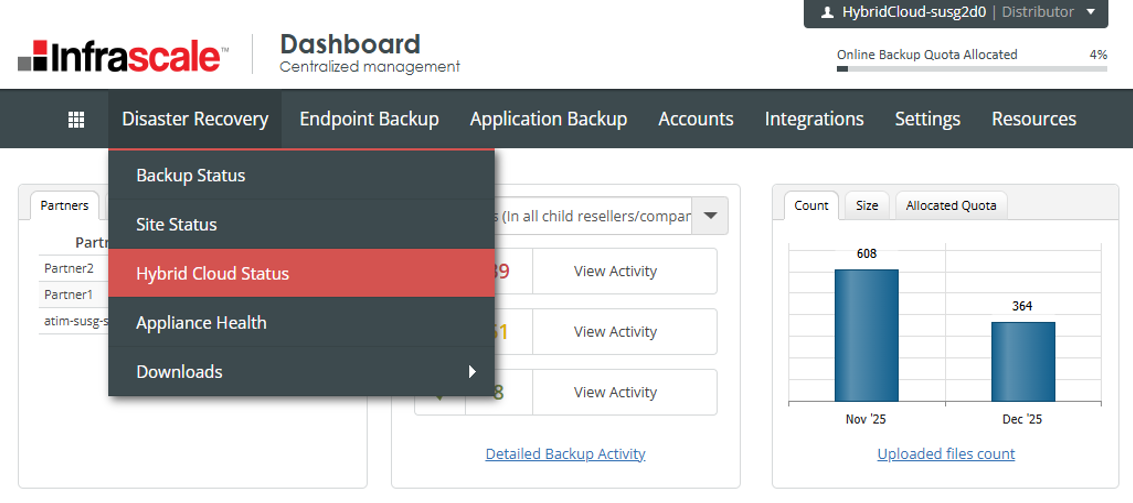
Task: Open the resellers/companies filter dropdown
Action: pos(710,216)
